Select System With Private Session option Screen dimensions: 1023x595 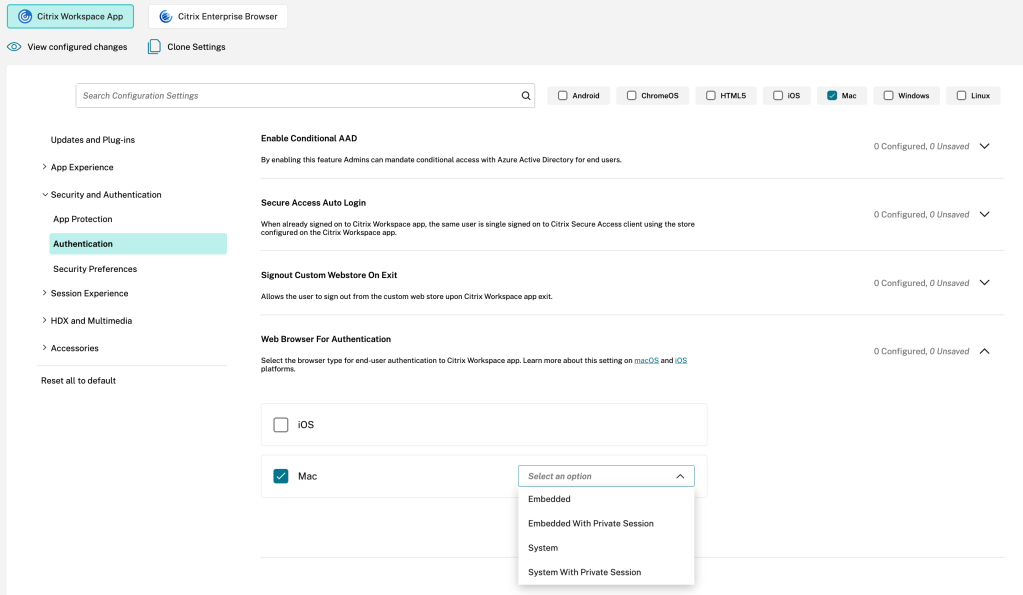(584, 572)
